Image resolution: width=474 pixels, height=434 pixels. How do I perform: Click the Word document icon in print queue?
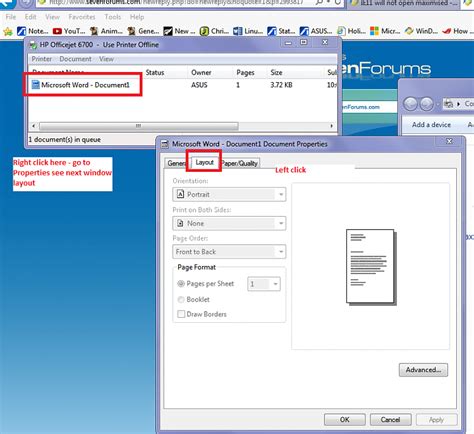[35, 85]
